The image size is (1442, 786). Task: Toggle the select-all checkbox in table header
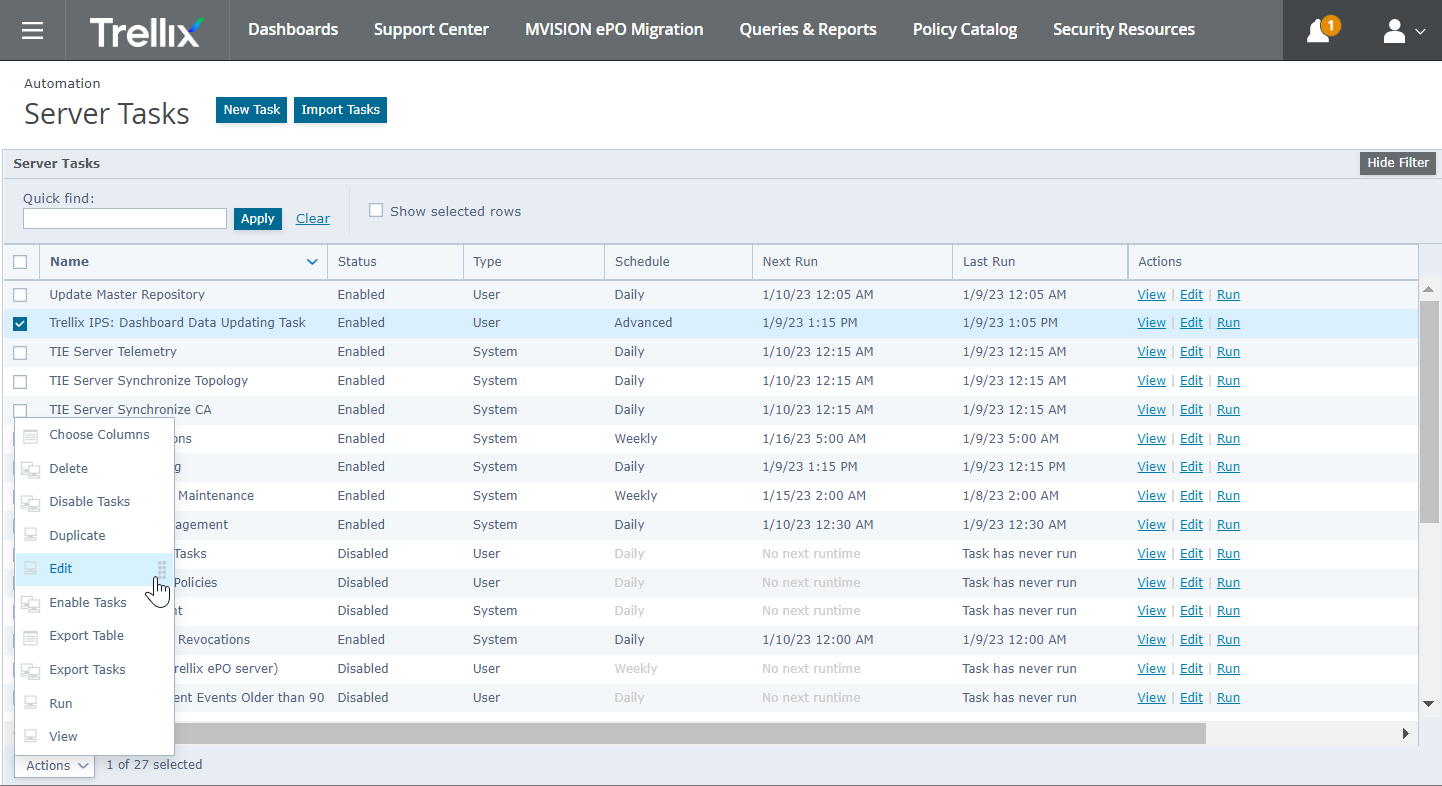click(x=20, y=262)
